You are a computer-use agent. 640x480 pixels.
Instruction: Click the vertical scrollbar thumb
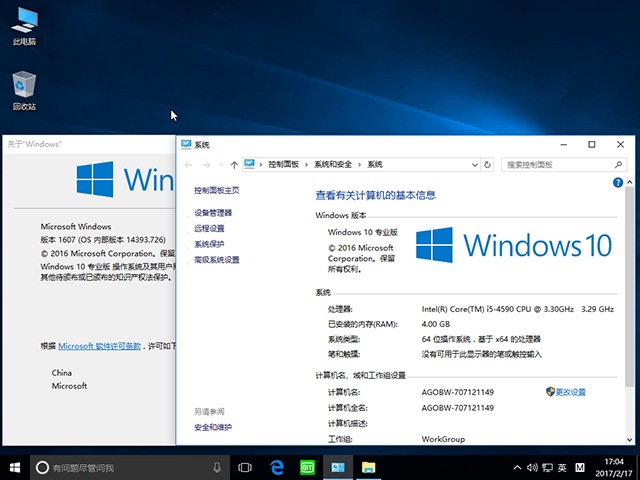click(x=629, y=286)
